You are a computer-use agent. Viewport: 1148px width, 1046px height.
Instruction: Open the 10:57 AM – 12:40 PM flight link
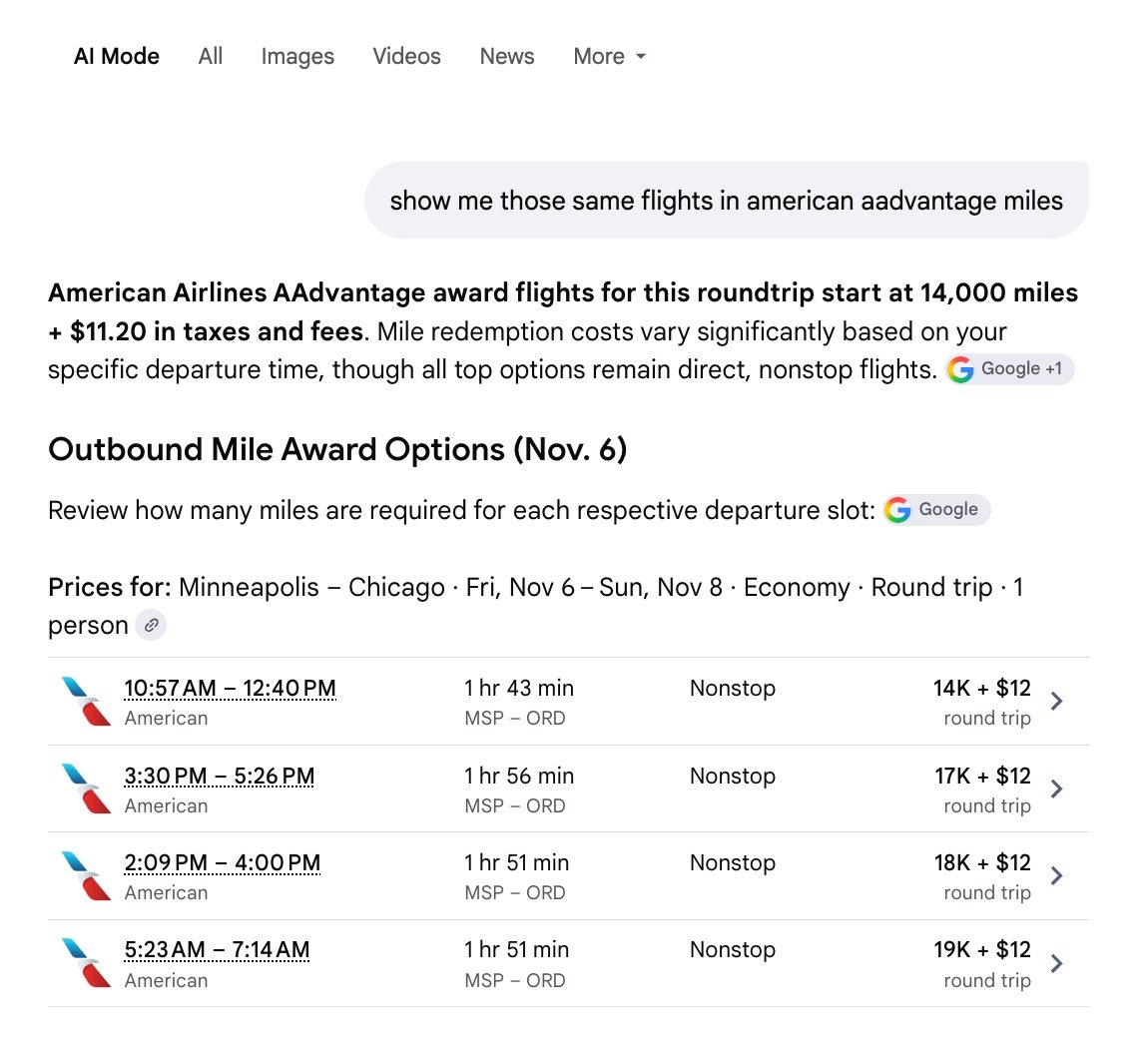point(230,688)
